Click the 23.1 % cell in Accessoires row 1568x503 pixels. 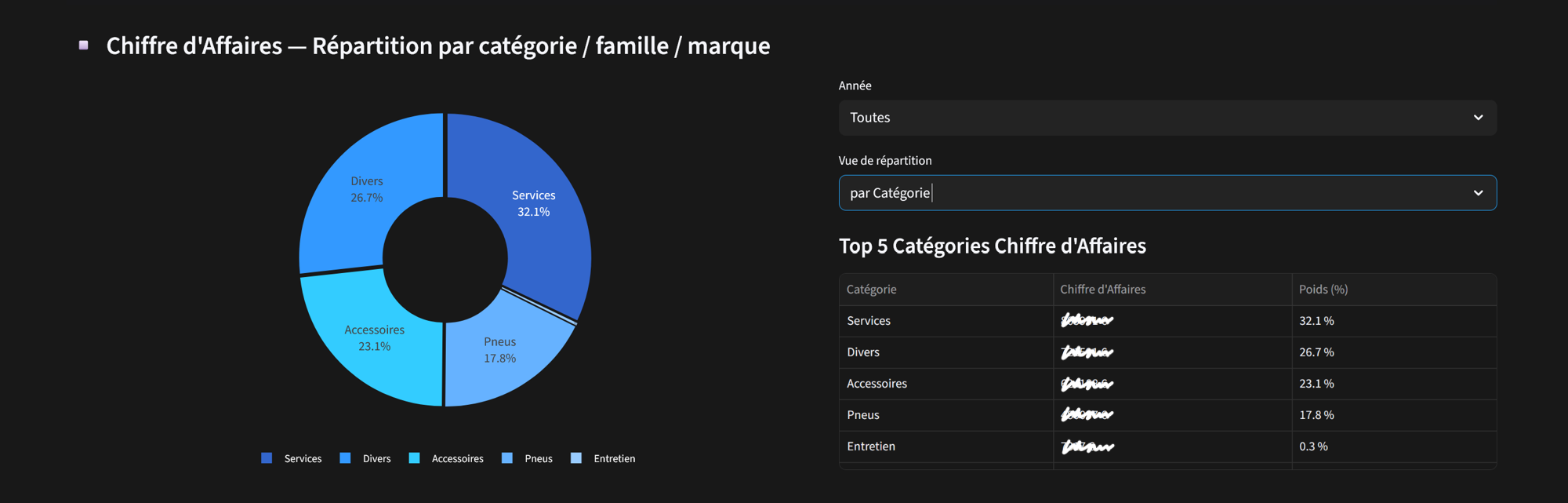1316,384
